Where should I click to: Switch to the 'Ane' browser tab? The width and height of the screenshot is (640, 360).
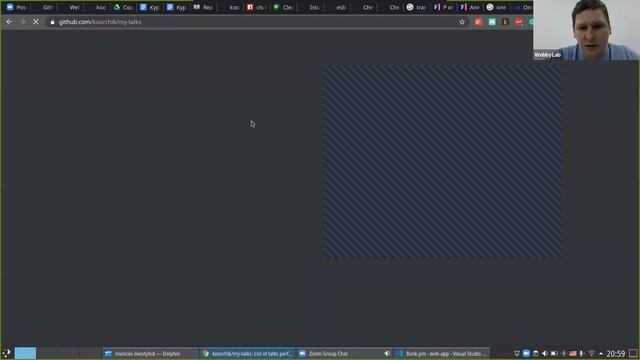click(470, 7)
